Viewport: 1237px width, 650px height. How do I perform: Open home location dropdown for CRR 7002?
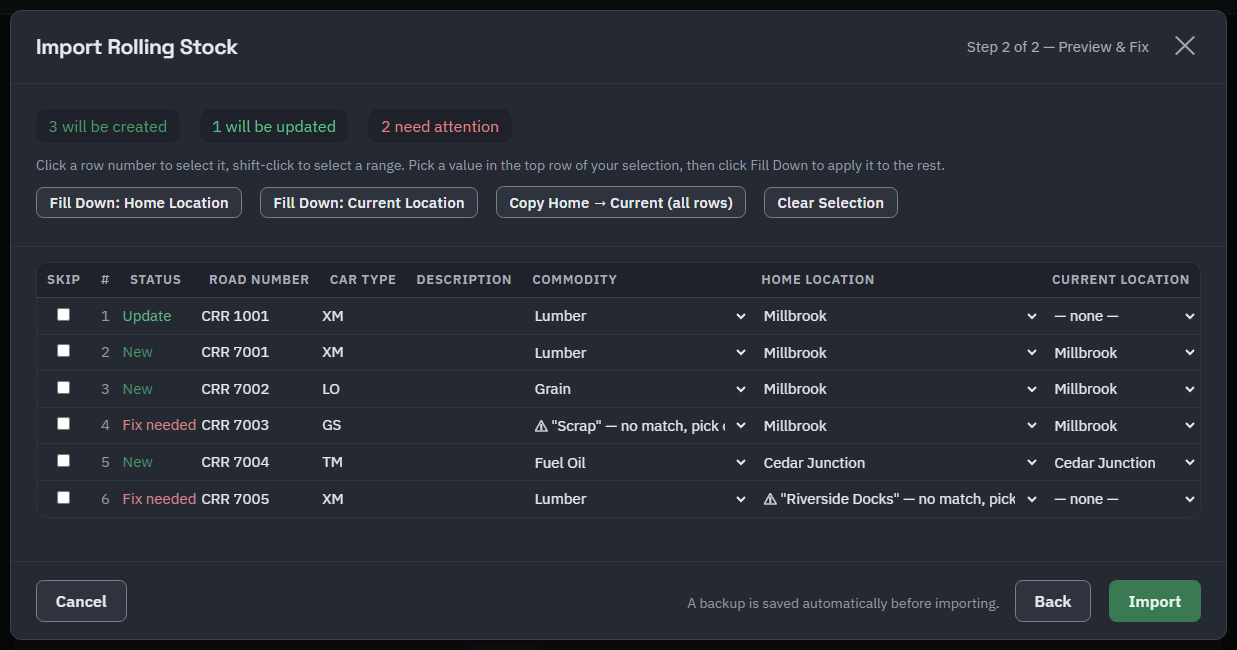tap(900, 389)
